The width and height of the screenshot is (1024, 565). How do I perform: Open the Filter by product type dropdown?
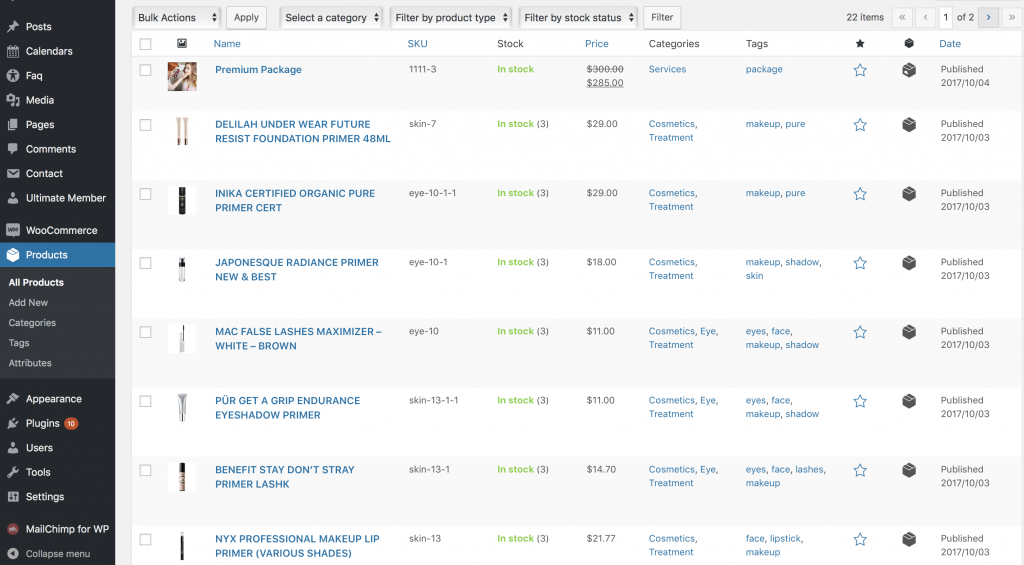tap(451, 18)
